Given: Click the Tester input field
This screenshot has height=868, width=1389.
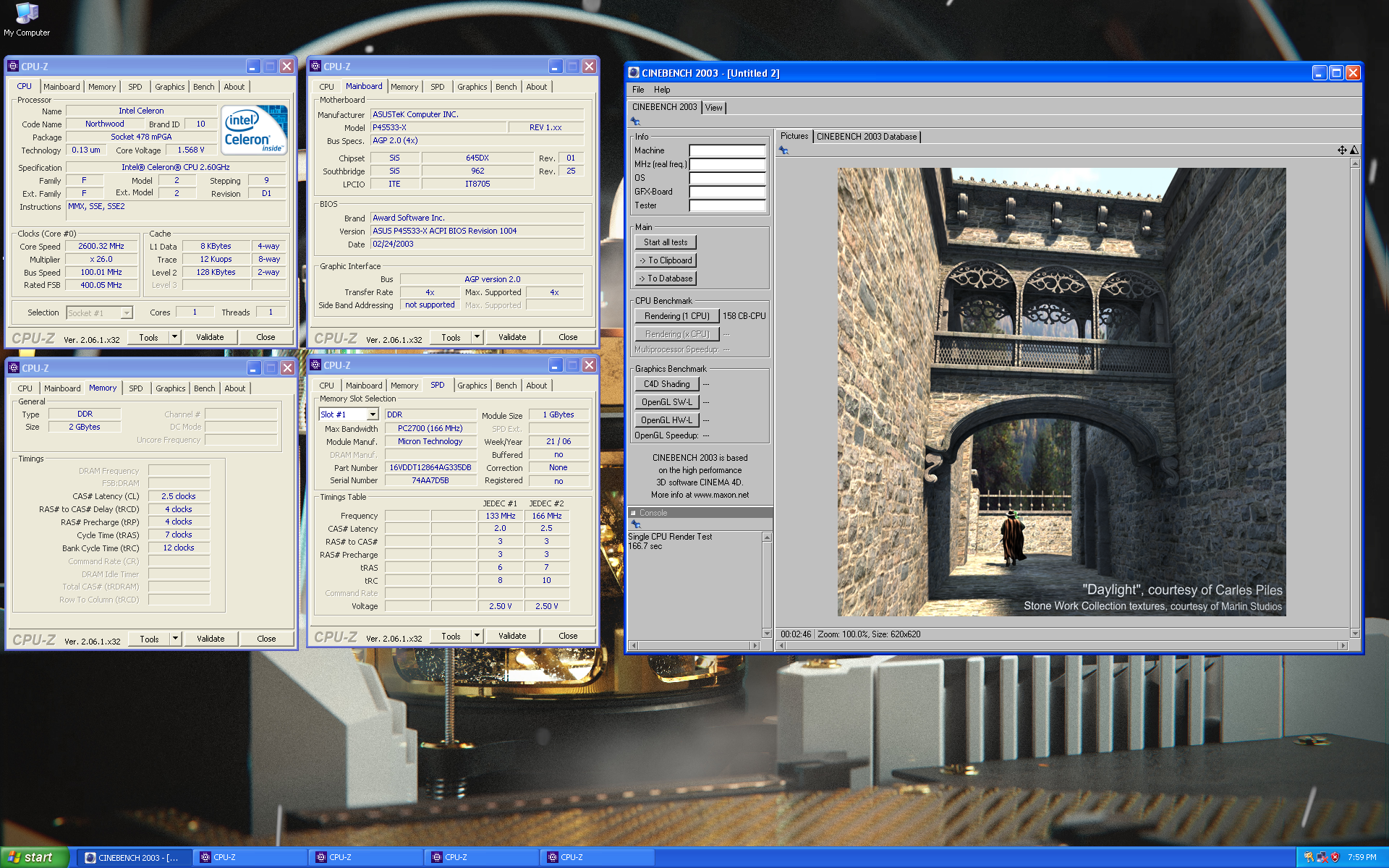Looking at the screenshot, I should click(727, 205).
